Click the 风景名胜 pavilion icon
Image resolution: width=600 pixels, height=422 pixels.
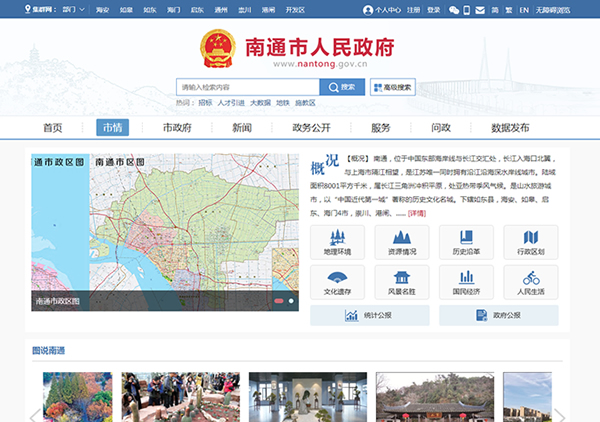coord(401,282)
